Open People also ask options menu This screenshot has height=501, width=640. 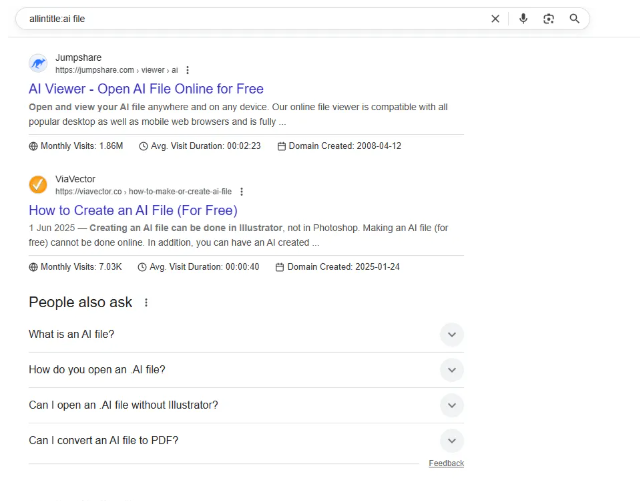point(147,302)
